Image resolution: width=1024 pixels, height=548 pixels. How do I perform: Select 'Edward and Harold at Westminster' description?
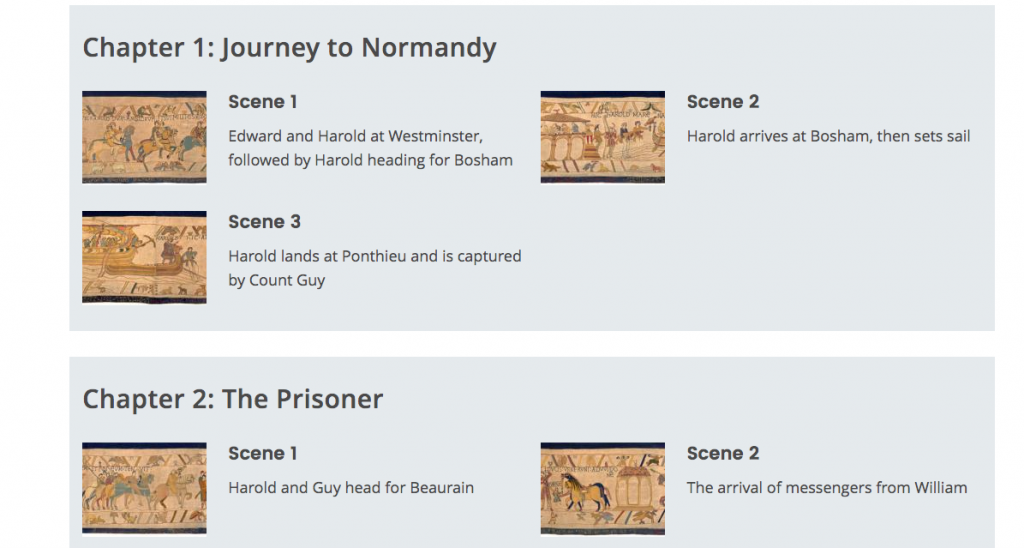[x=370, y=148]
